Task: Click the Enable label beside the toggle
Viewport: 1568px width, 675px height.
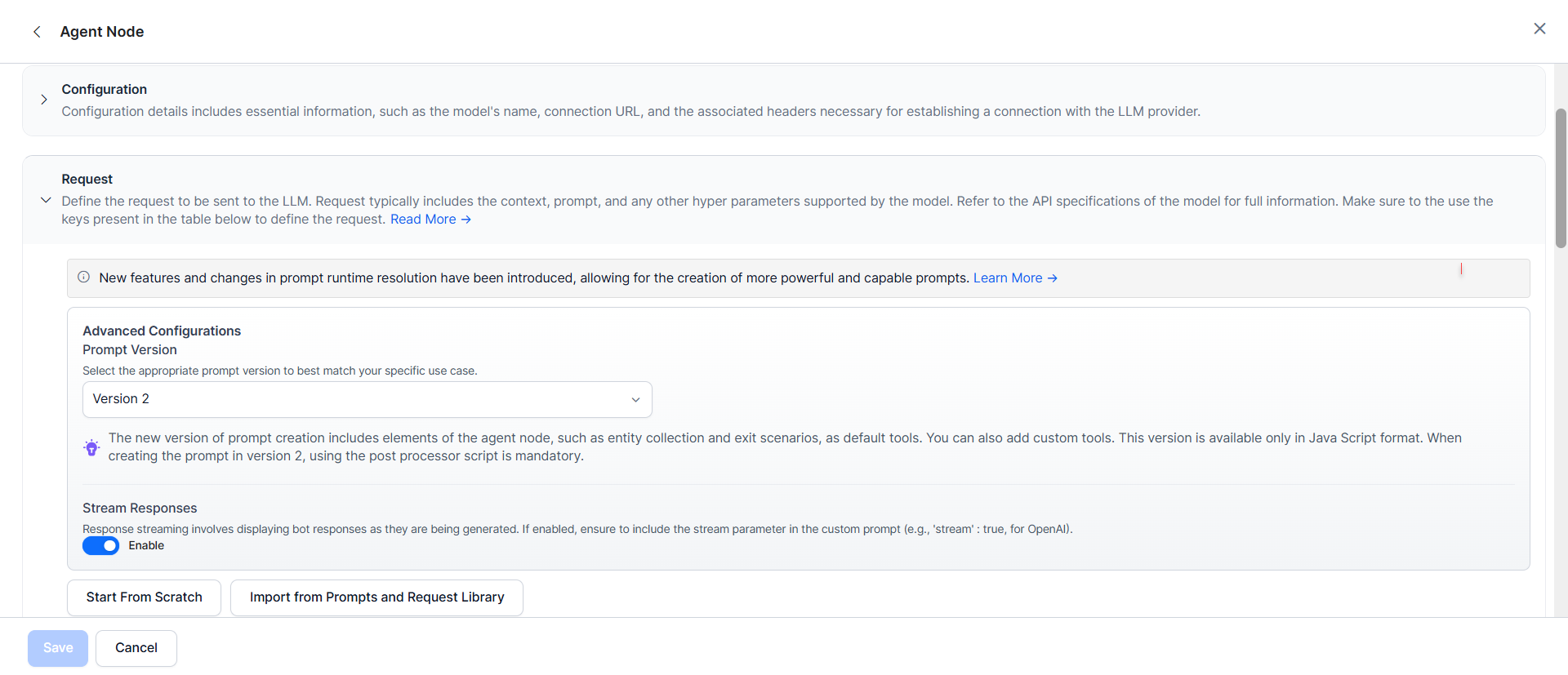Action: [146, 546]
